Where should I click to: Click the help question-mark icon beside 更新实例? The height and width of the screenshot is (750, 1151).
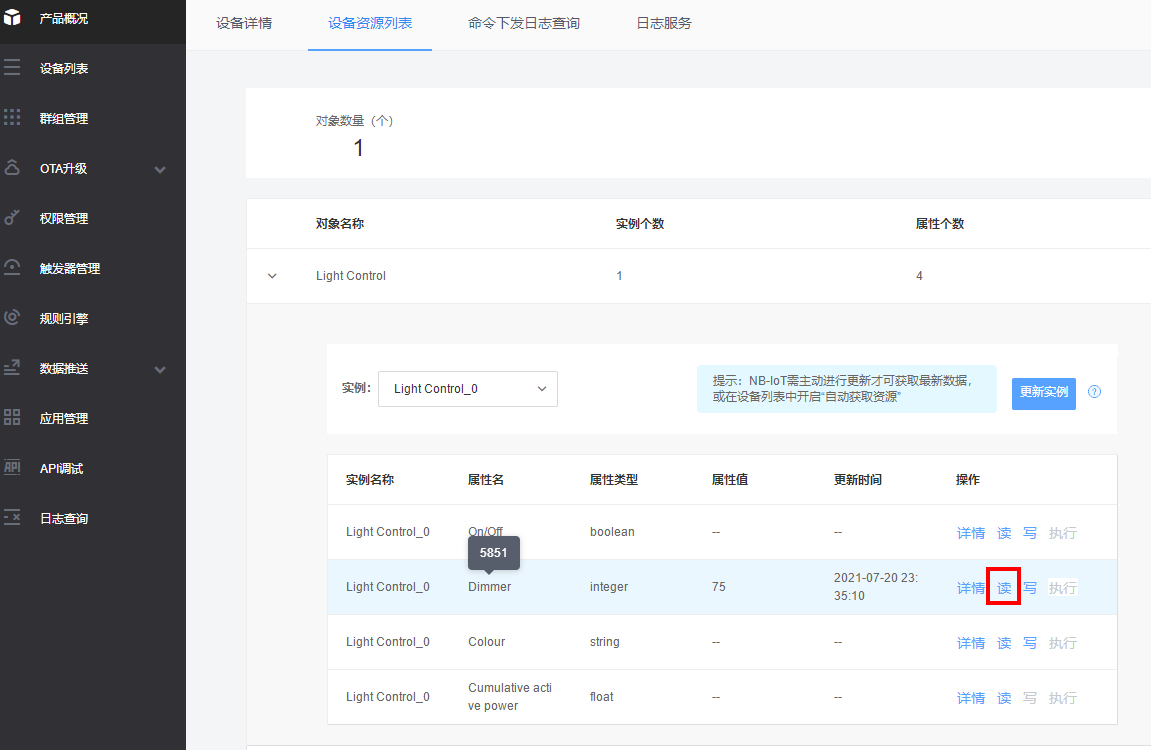pos(1094,392)
